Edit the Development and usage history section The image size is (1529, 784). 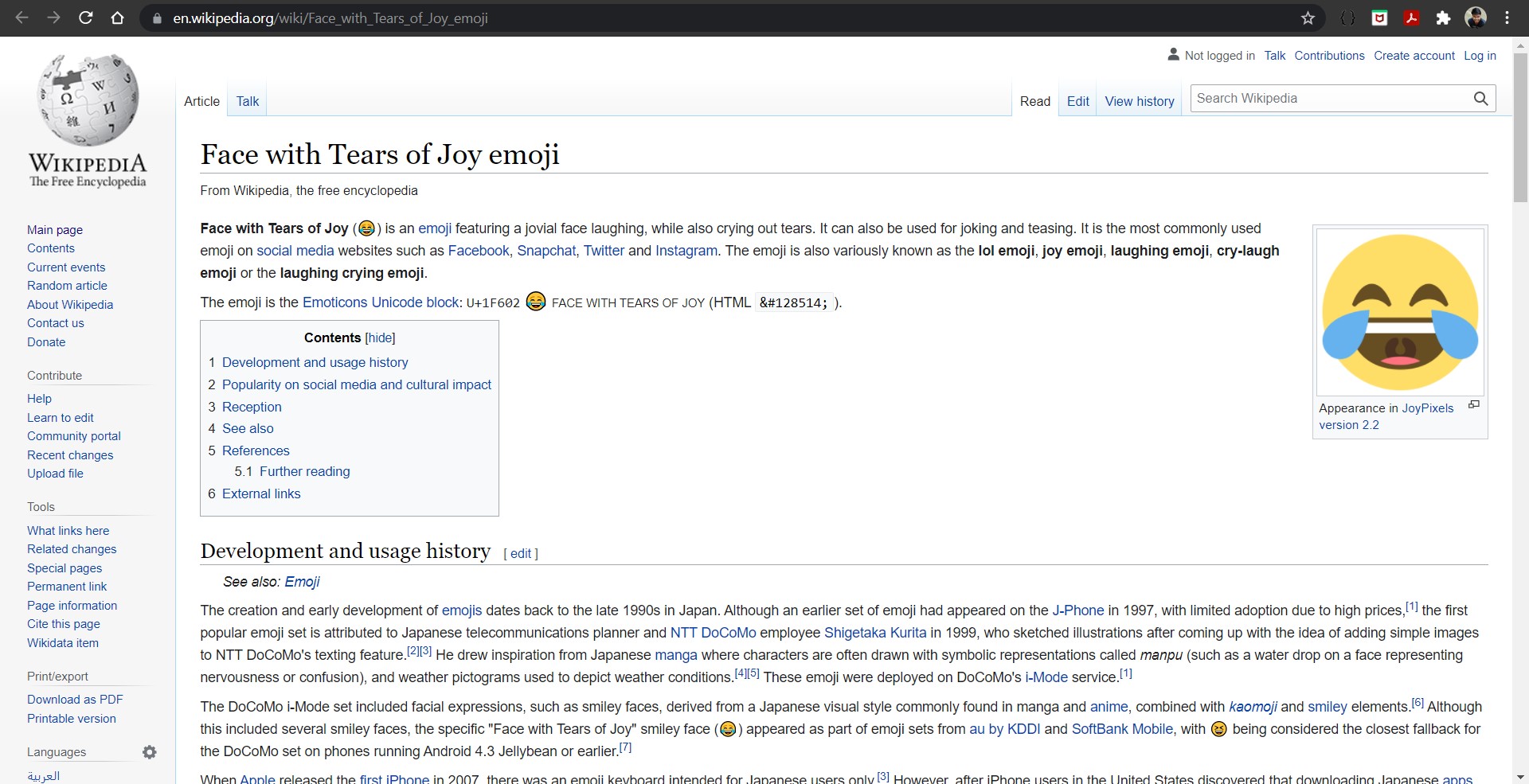click(521, 553)
